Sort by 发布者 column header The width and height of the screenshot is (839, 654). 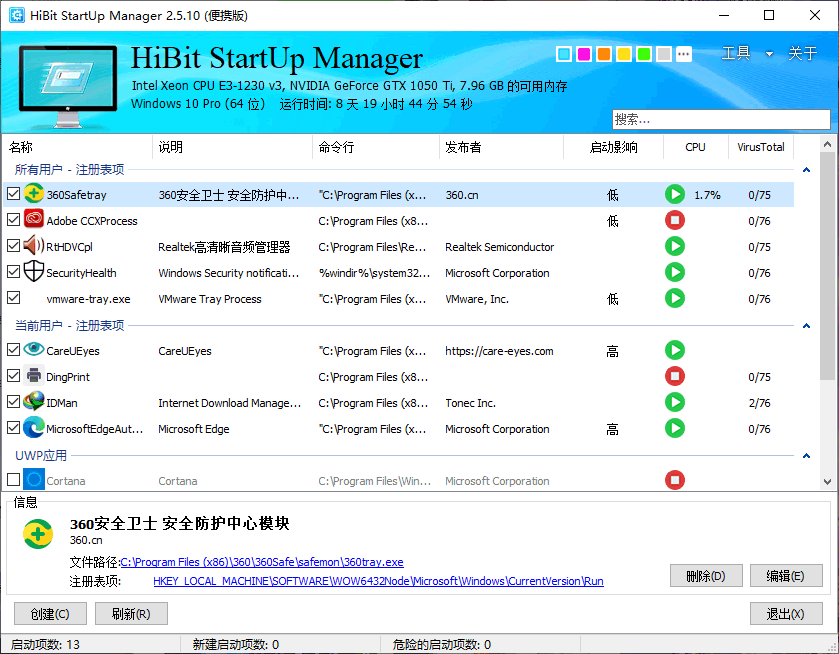click(x=501, y=147)
